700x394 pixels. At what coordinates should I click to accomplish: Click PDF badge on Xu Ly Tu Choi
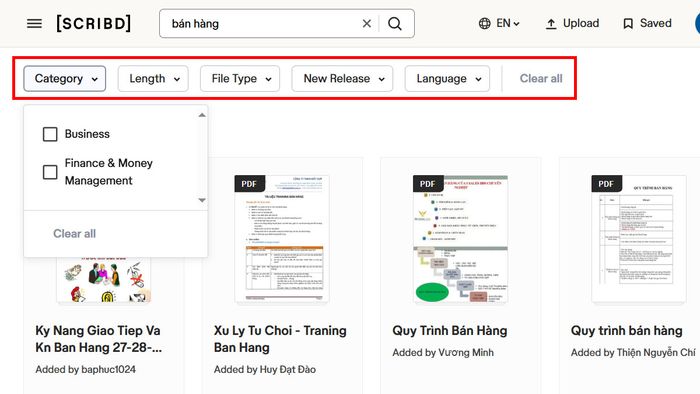click(250, 184)
